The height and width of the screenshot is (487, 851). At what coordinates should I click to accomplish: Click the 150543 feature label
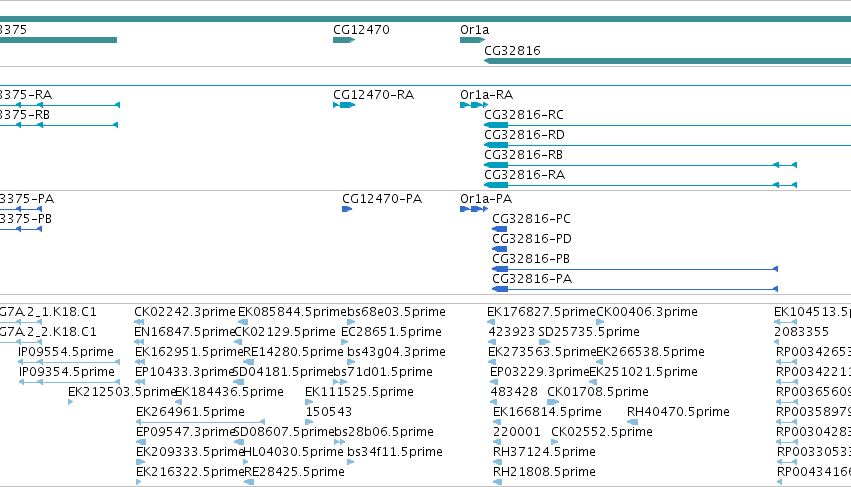[329, 412]
